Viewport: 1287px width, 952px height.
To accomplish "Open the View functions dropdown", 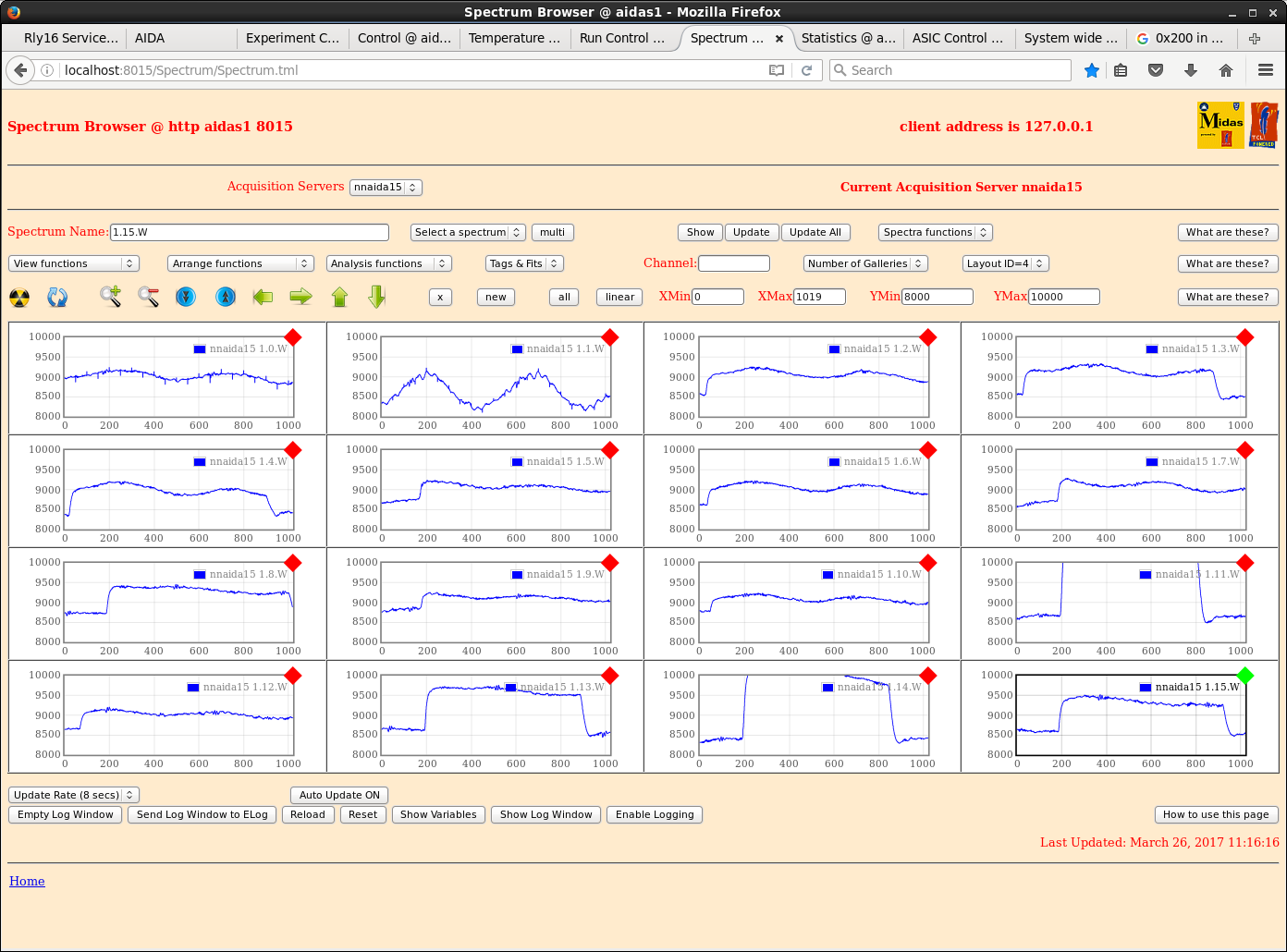I will pos(74,263).
